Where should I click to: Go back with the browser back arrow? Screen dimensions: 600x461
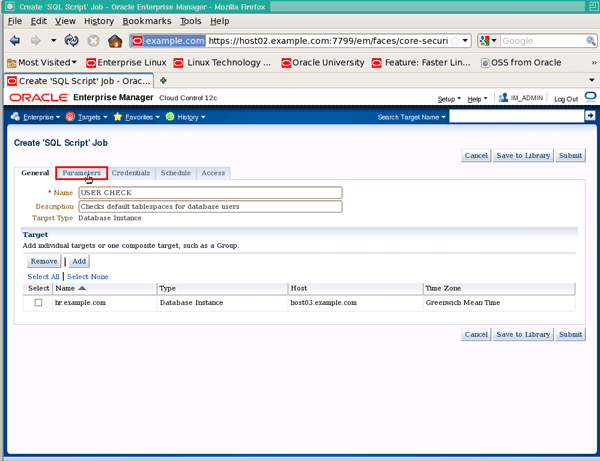click(x=15, y=41)
